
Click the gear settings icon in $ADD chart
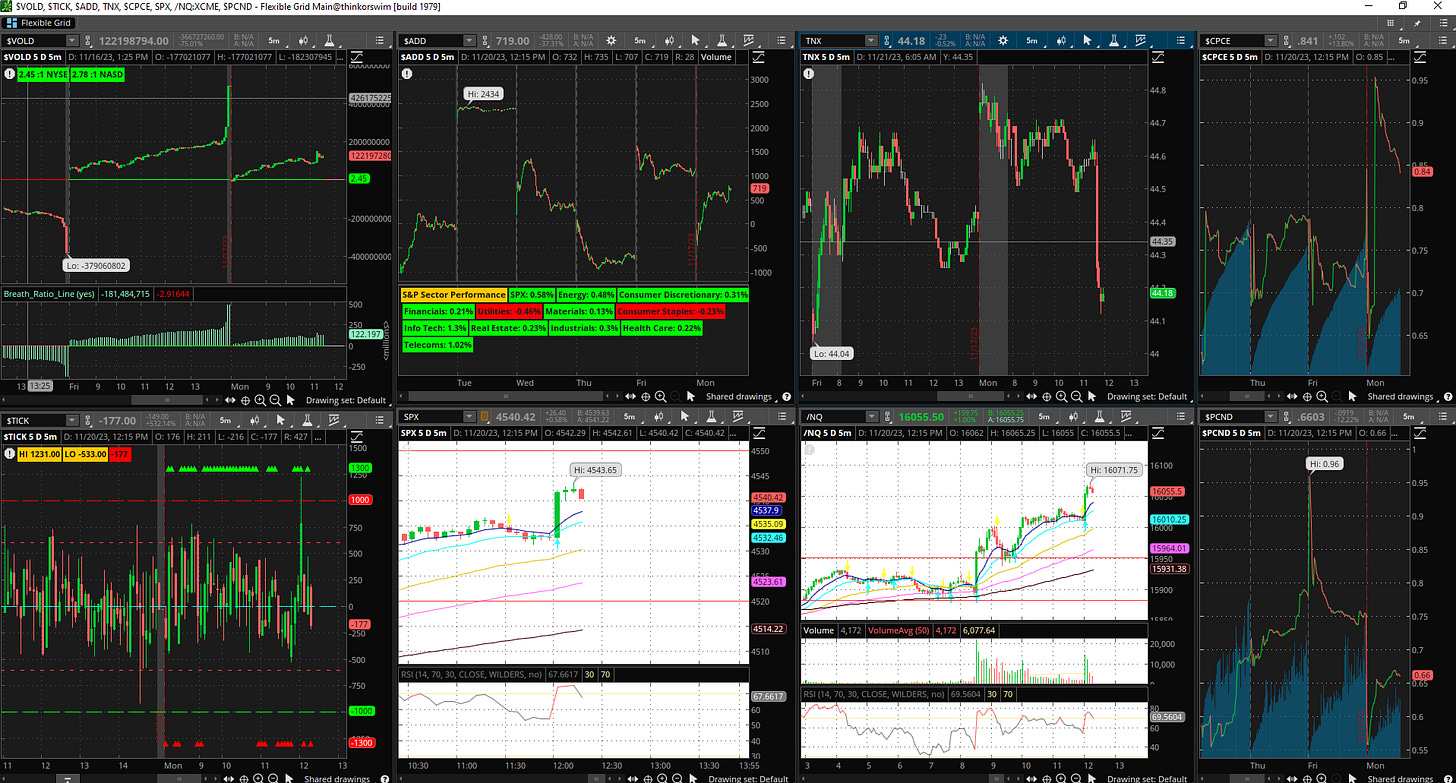pyautogui.click(x=612, y=41)
